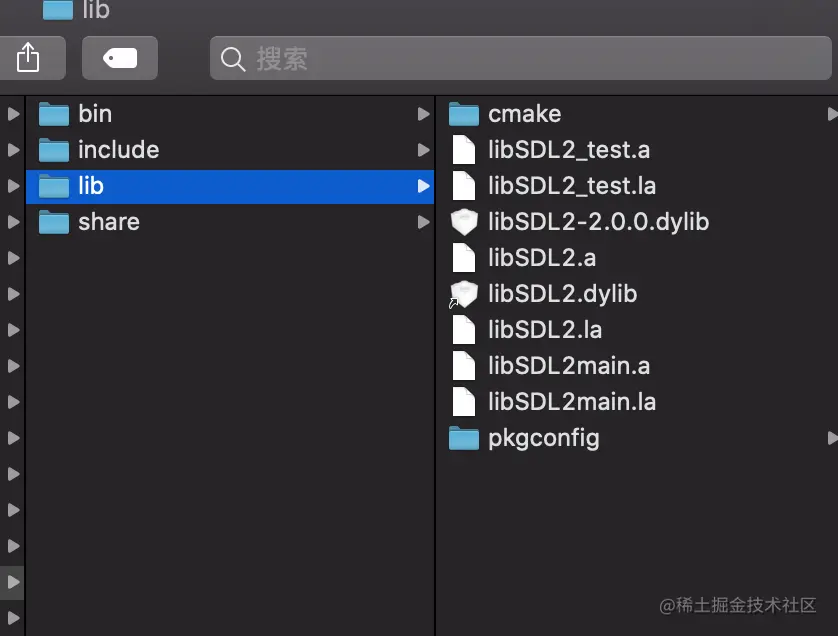
Task: Open the Tags toolbar button
Action: coord(120,58)
